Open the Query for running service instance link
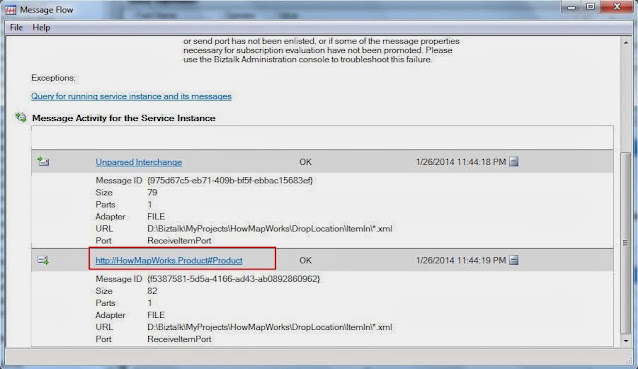This screenshot has width=638, height=369. click(x=131, y=96)
